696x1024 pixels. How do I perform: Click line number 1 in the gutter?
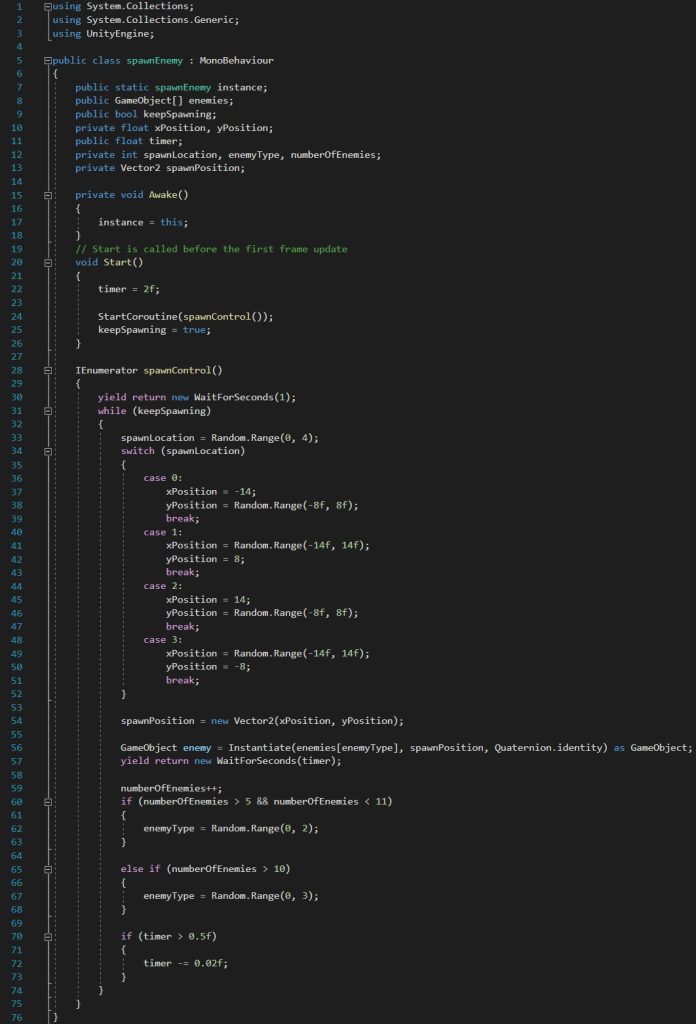click(x=19, y=7)
